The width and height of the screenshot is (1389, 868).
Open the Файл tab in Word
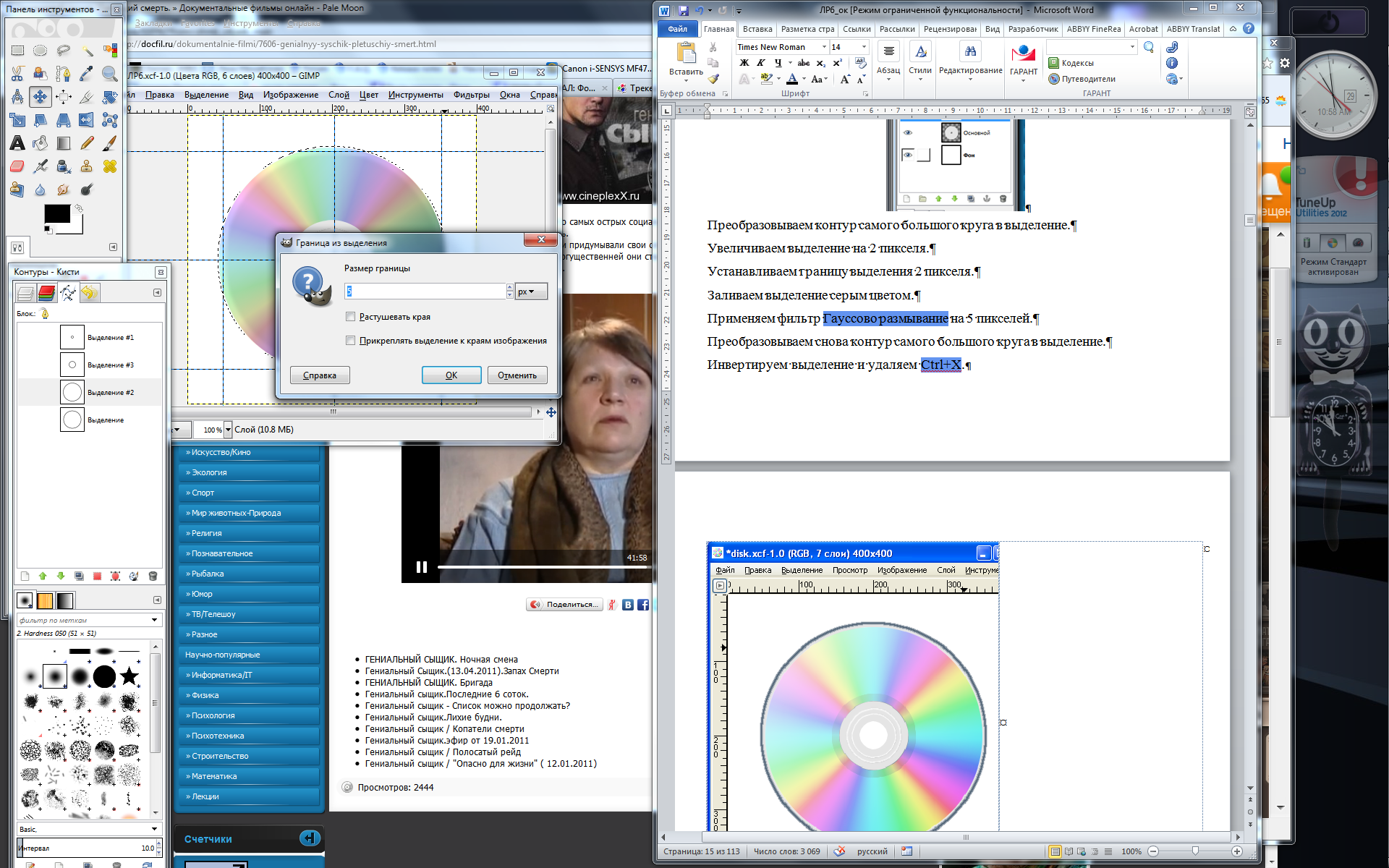click(678, 29)
